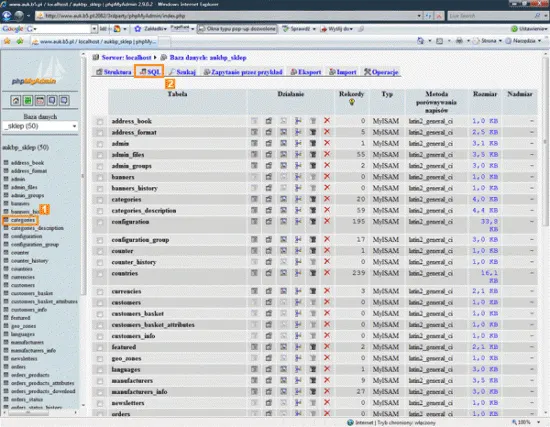This screenshot has height=427, width=550.
Task: Click the Search icon for configuration table
Action: click(283, 221)
